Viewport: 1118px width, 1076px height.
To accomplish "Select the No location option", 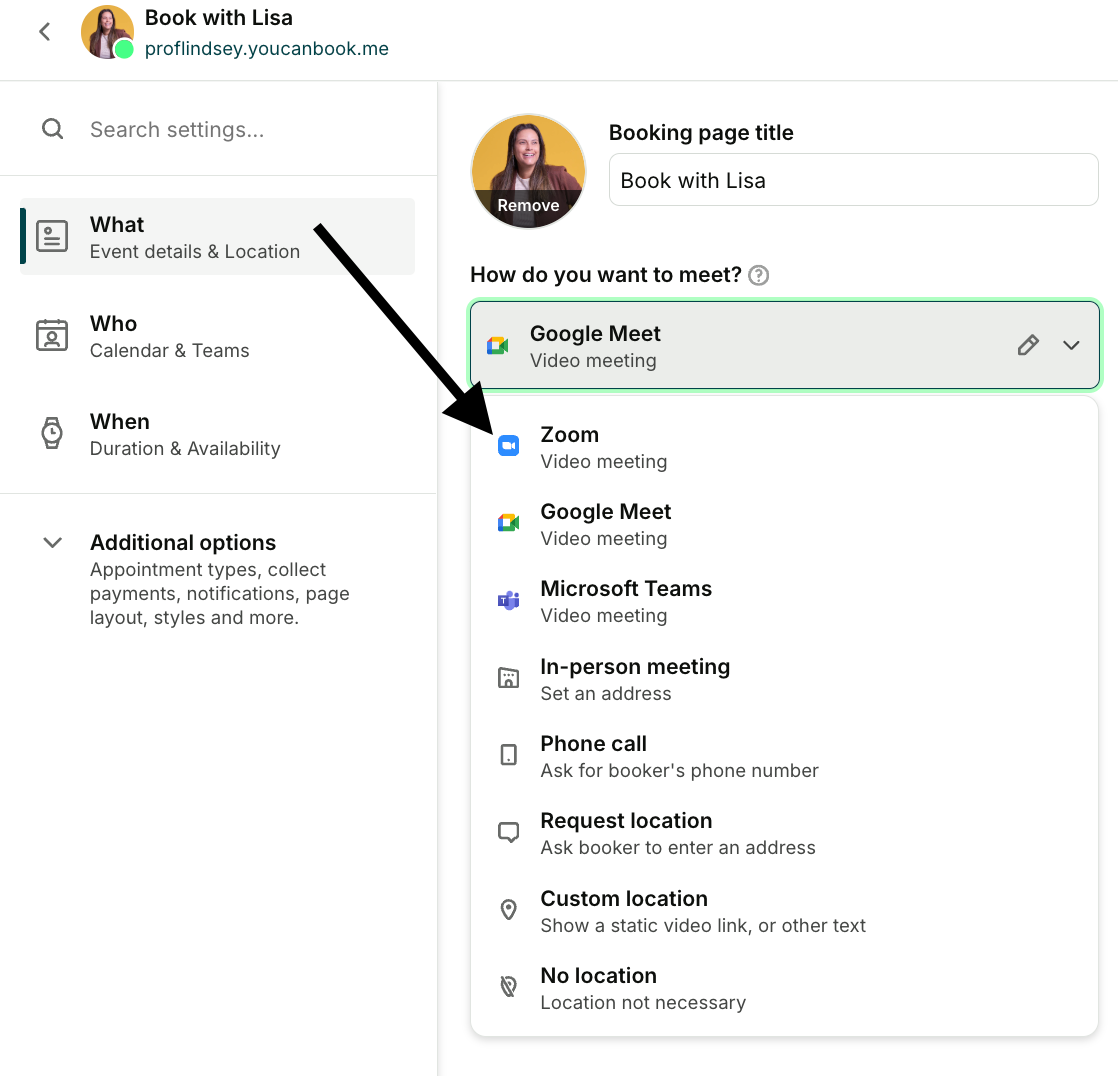I will point(784,988).
